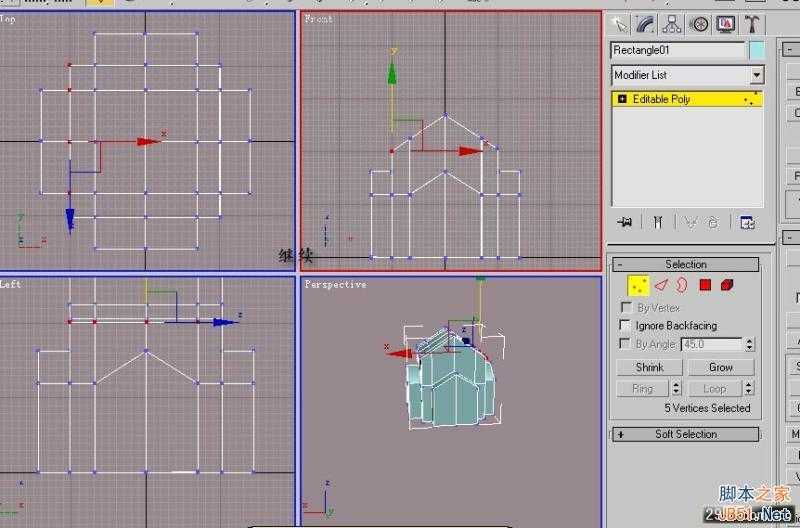Screen dimensions: 800x528
Task: Select Polygon sub-object level icon
Action: coord(705,285)
